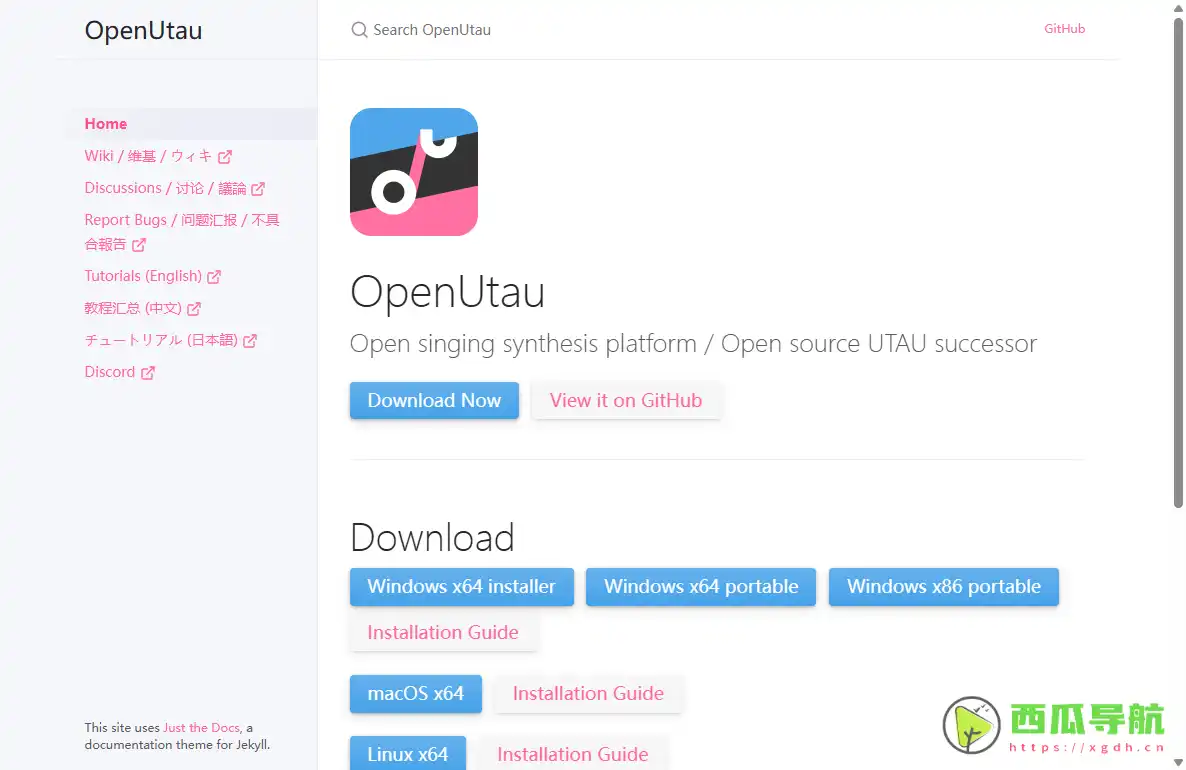Download Windows x64 portable

coord(701,586)
